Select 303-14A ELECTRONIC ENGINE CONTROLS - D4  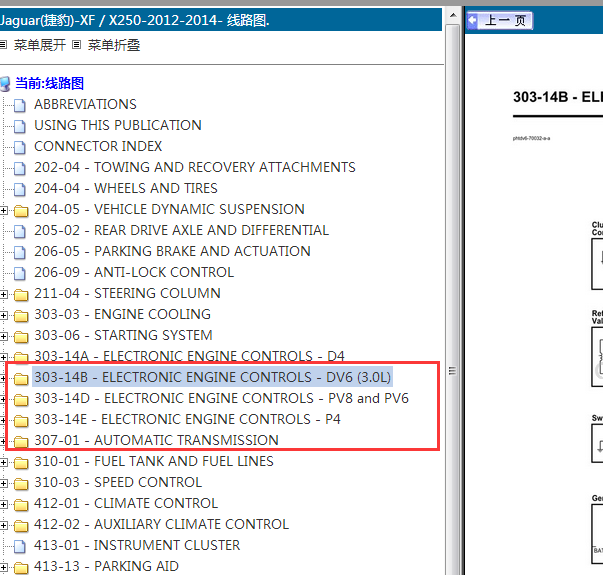coord(189,356)
